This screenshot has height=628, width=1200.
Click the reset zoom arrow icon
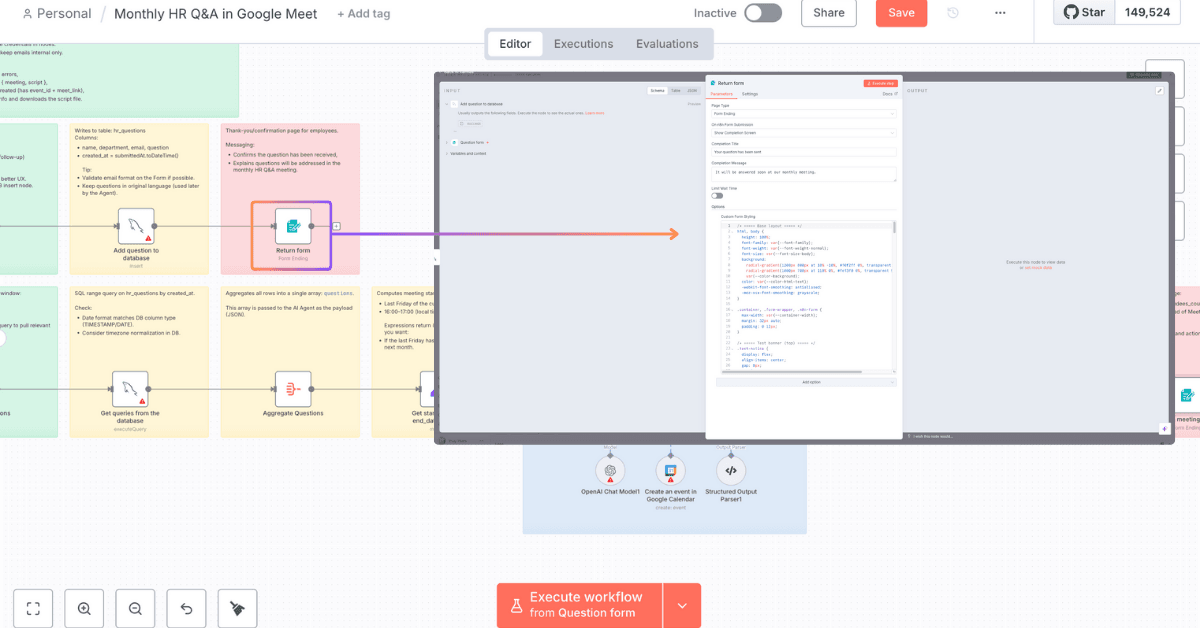tap(186, 608)
